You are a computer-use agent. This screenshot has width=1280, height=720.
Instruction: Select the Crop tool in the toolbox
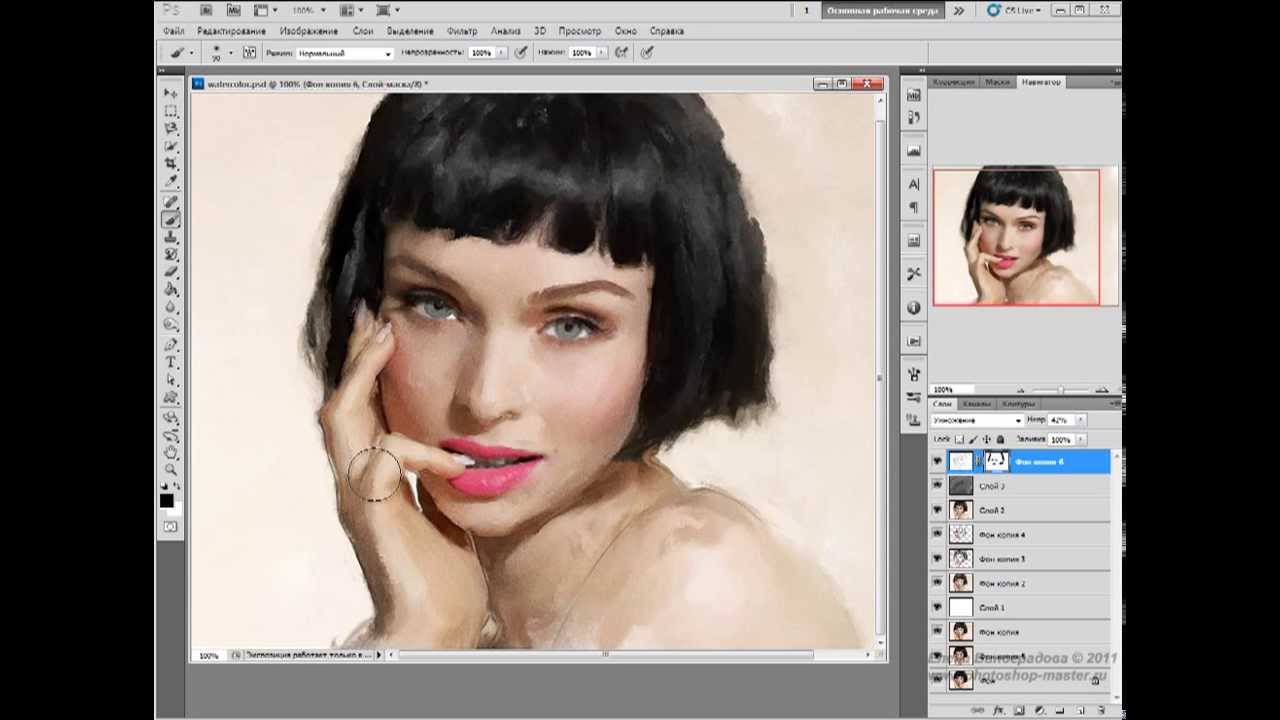(x=171, y=163)
